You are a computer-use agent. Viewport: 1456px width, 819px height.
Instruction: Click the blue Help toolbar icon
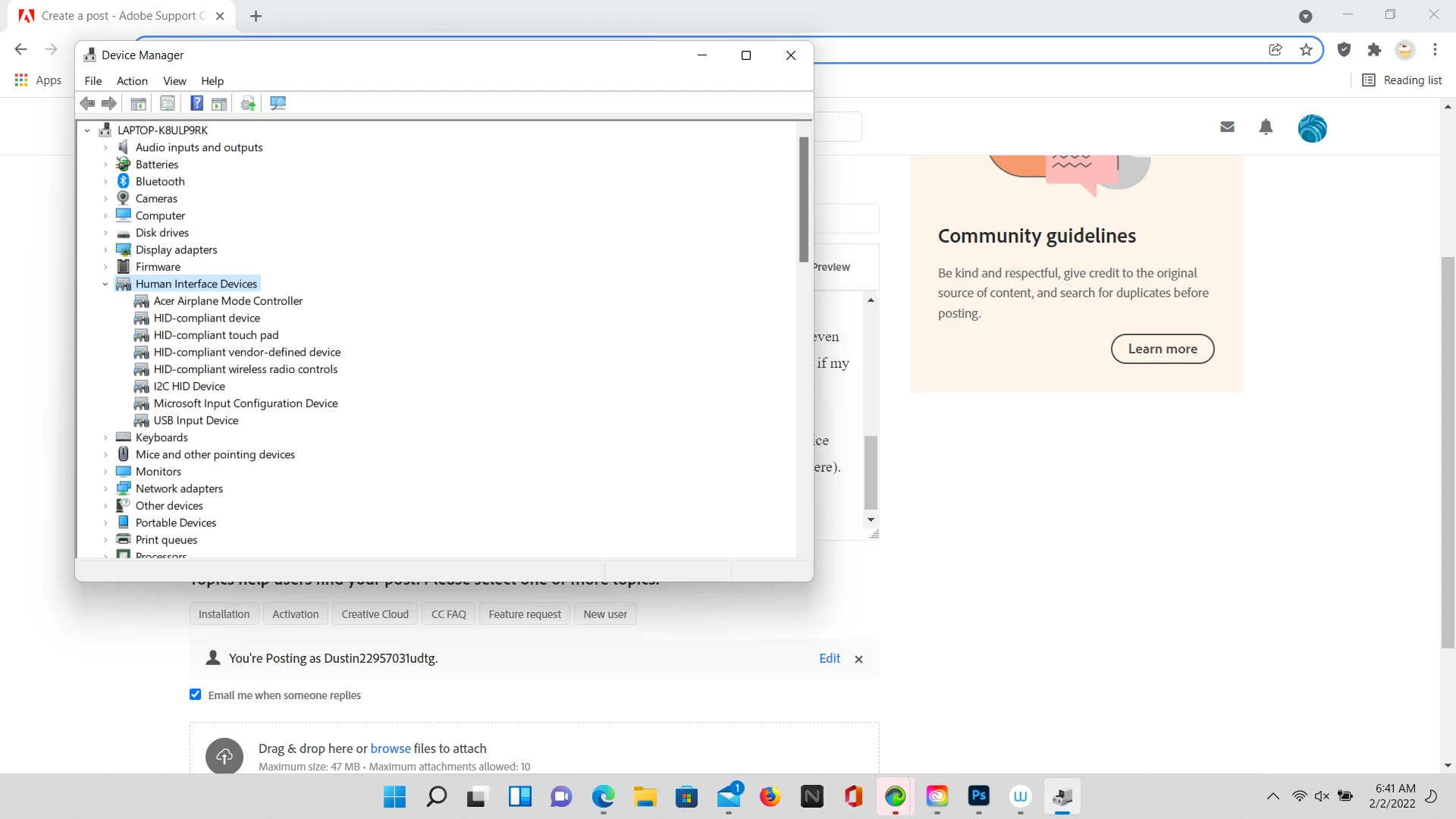(196, 103)
